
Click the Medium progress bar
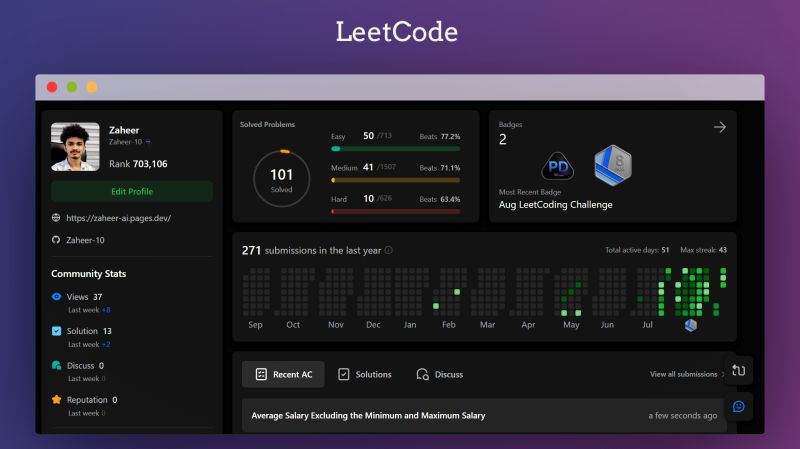(x=395, y=180)
